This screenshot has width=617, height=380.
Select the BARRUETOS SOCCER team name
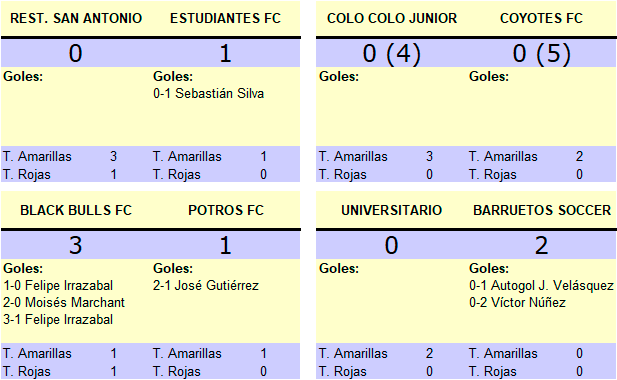(x=542, y=210)
